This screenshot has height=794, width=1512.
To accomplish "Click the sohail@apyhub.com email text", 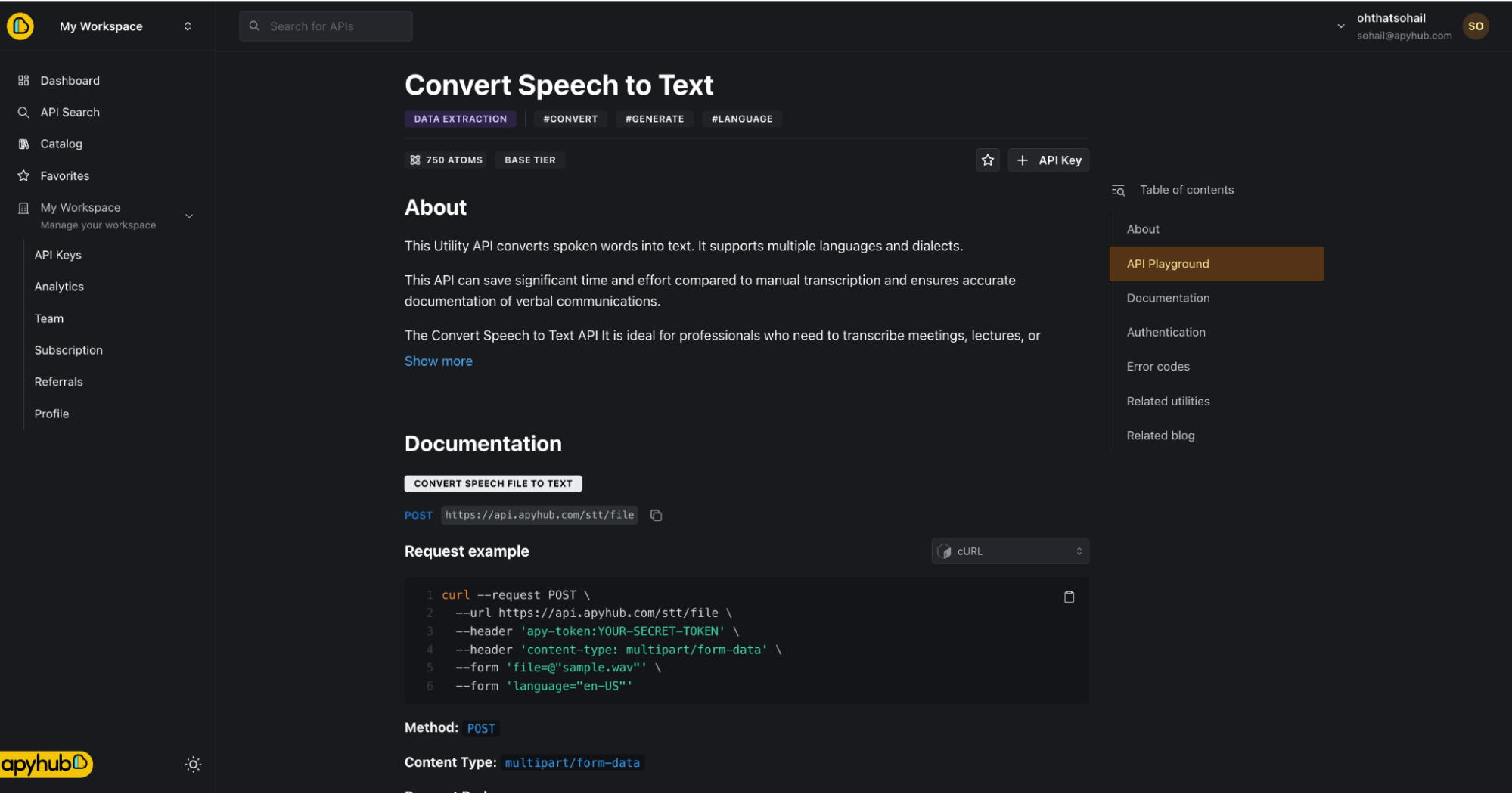I will (1404, 36).
